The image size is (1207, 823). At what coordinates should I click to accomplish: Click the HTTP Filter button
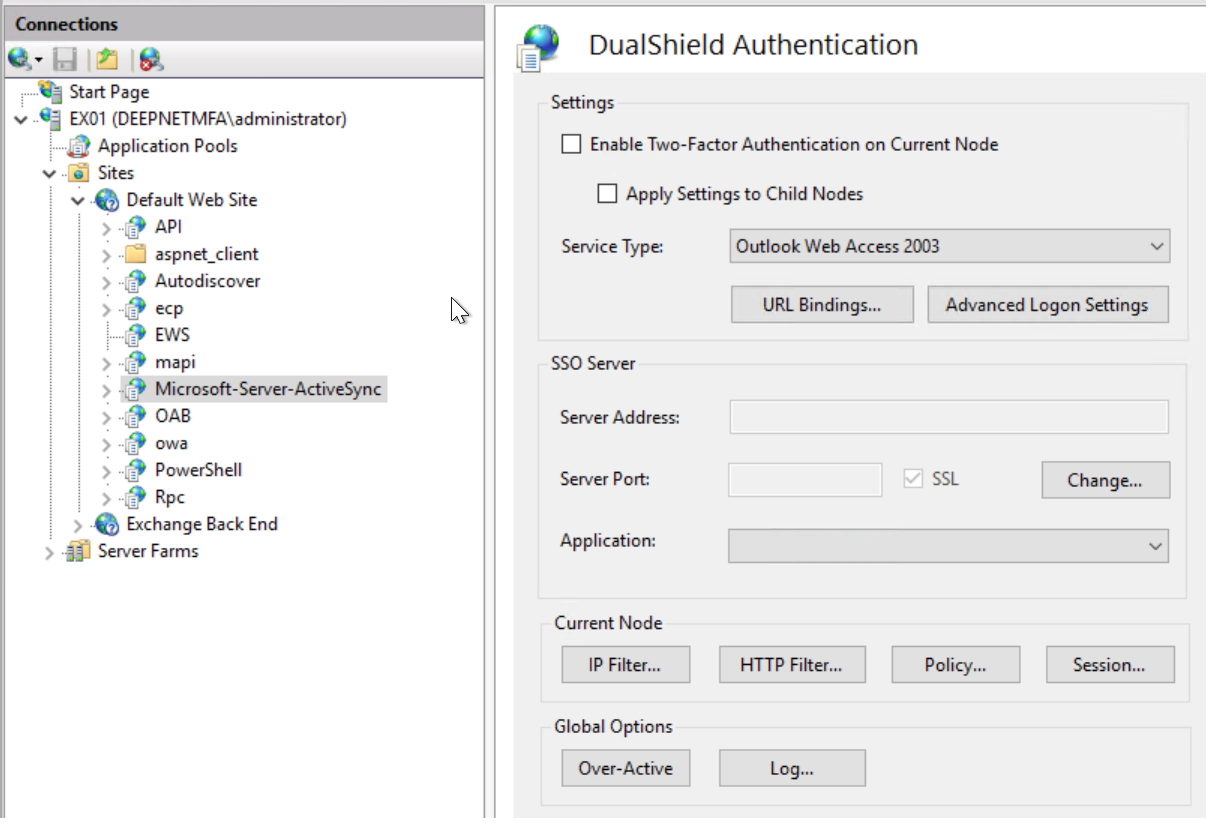[x=791, y=665]
